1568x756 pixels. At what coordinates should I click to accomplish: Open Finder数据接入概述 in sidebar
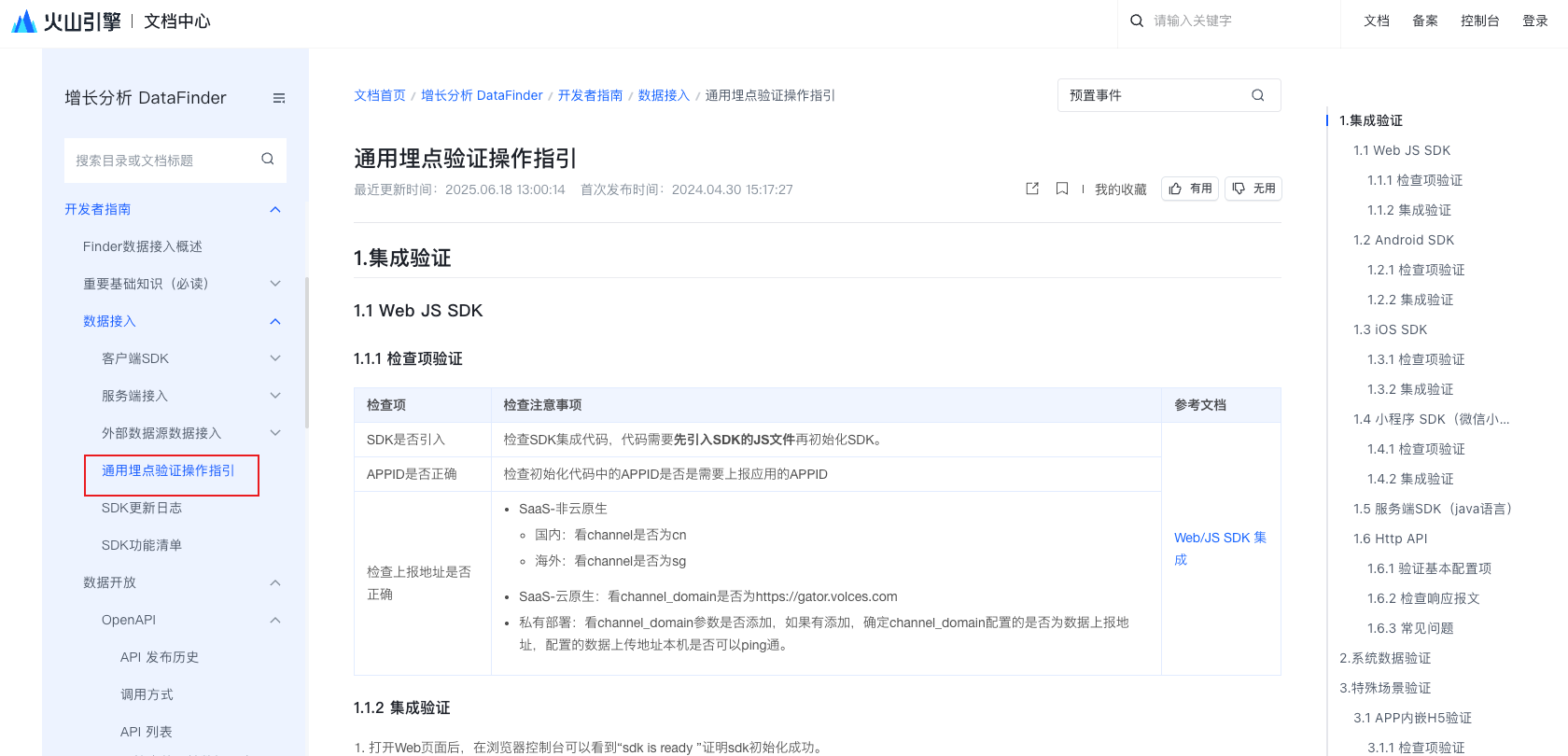pos(143,246)
